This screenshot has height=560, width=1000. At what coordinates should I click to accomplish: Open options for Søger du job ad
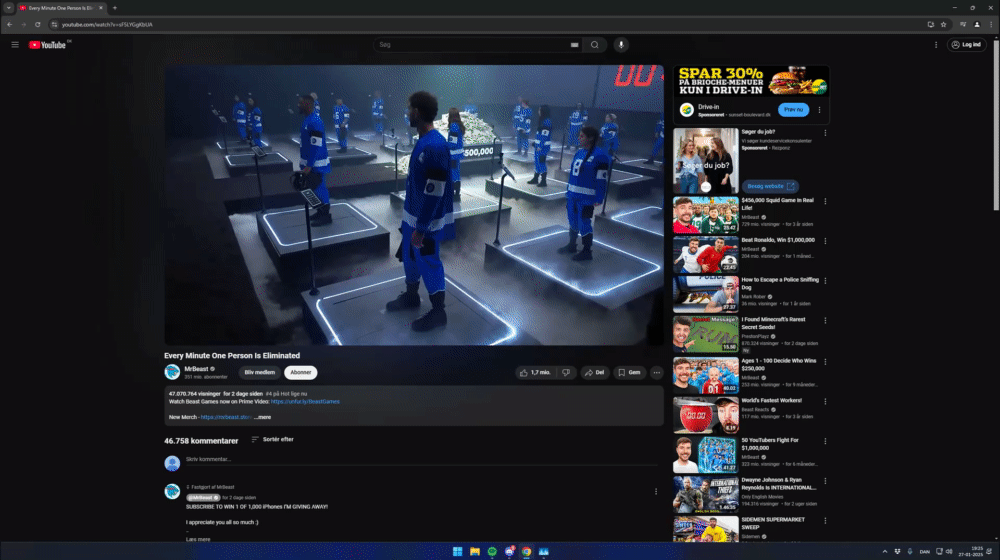pos(825,133)
